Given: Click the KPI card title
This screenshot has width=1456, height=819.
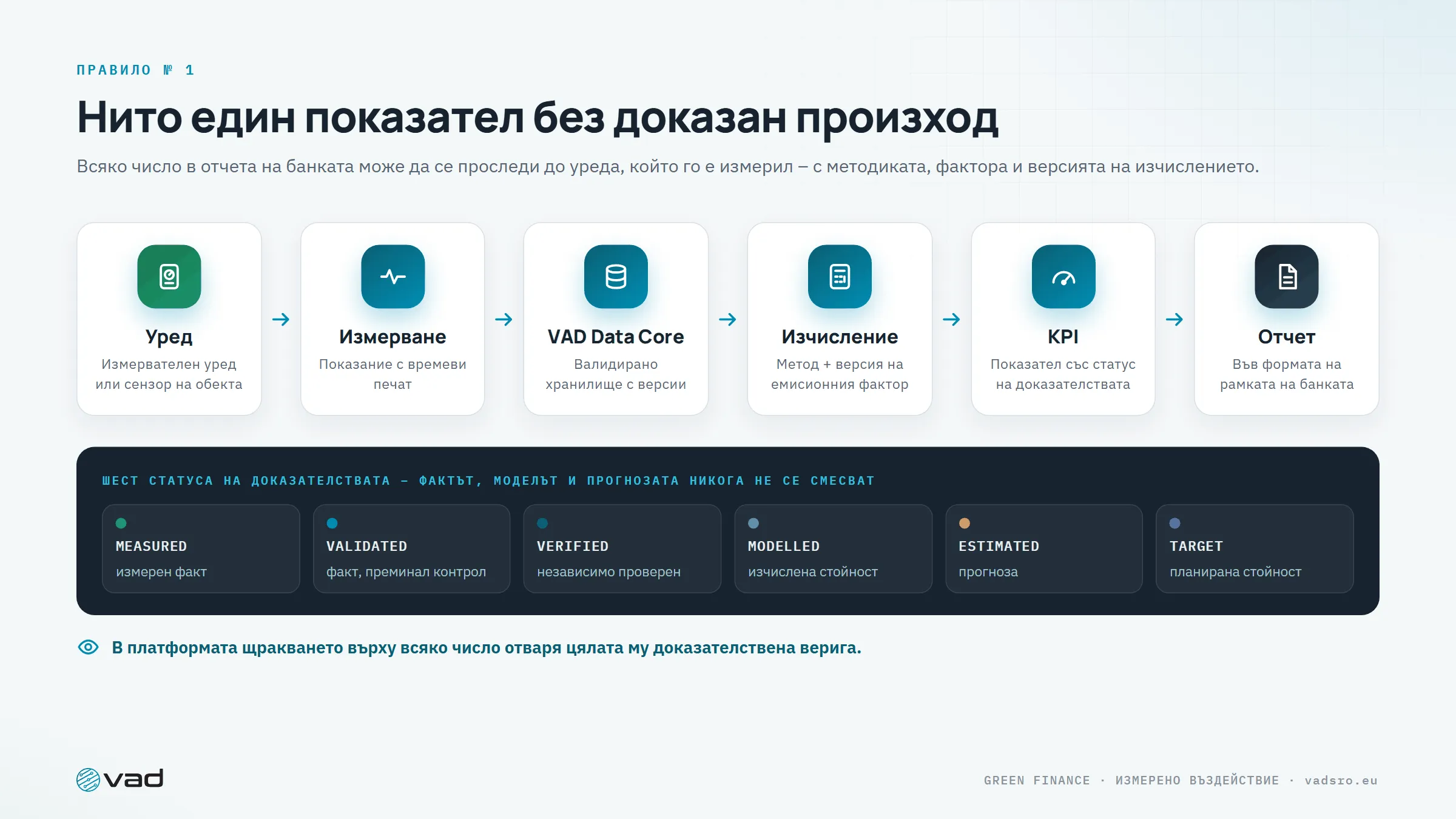Looking at the screenshot, I should click(1063, 337).
